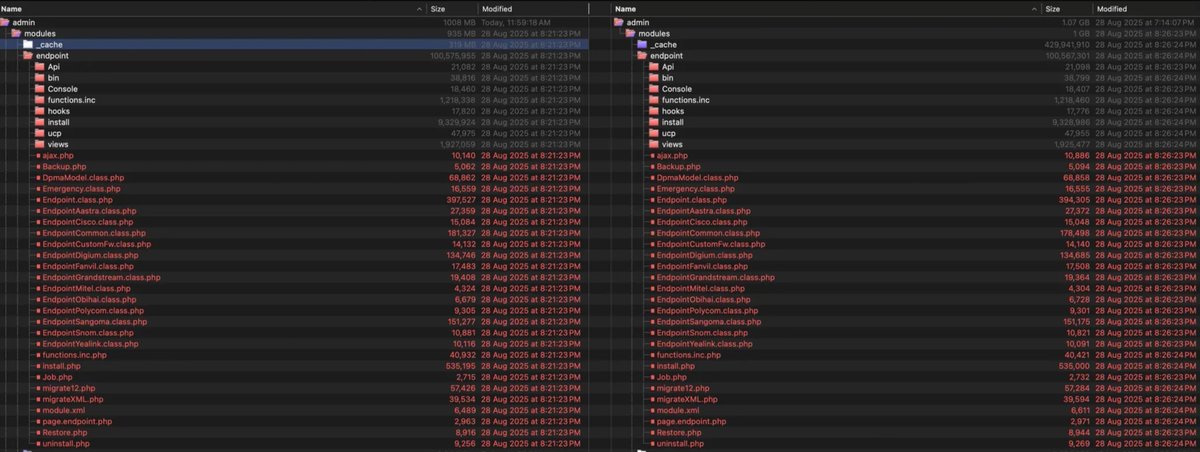Click the views folder icon in left pane
Viewport: 1200px width, 452px height.
tap(40, 144)
